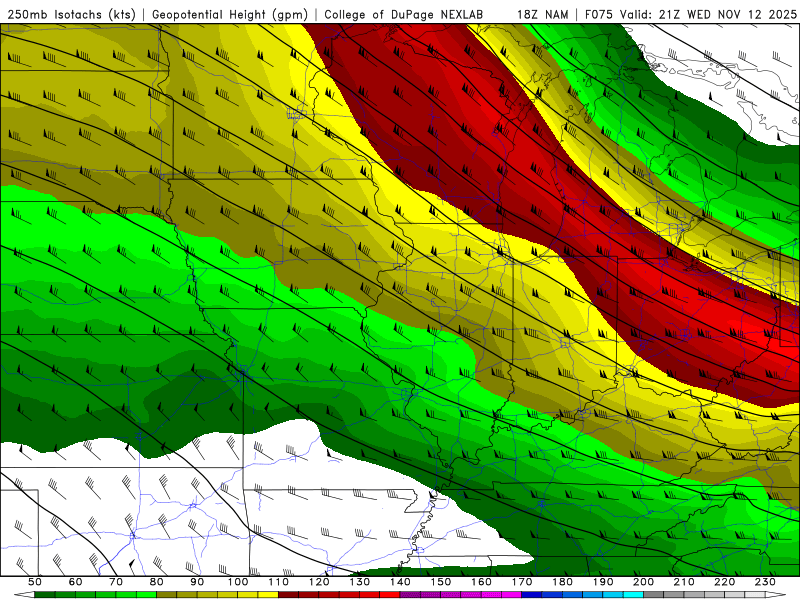Click the '220' label on the color scale
The width and height of the screenshot is (800, 600).
click(x=724, y=582)
